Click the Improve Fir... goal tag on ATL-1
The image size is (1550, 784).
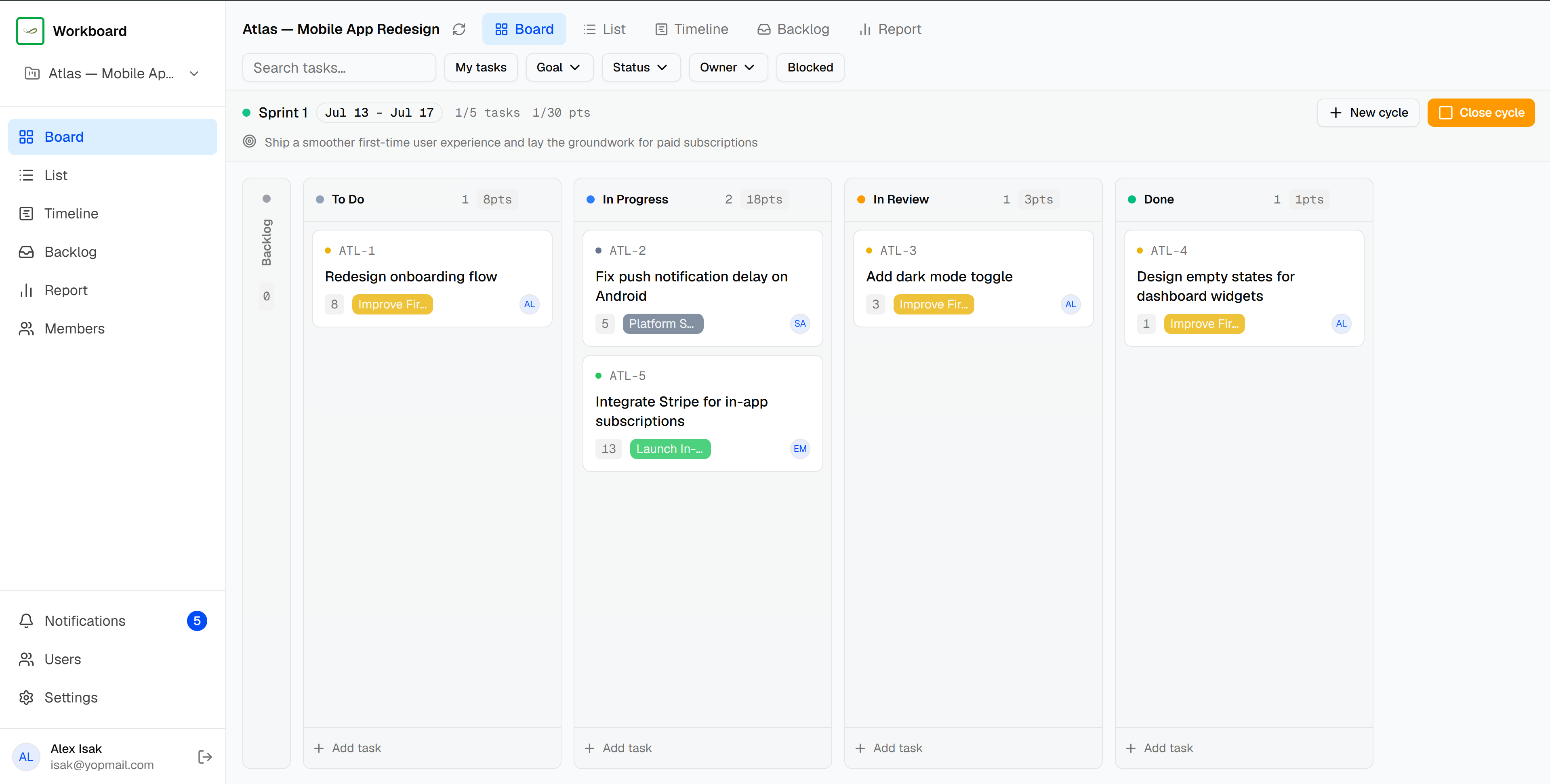(x=392, y=304)
